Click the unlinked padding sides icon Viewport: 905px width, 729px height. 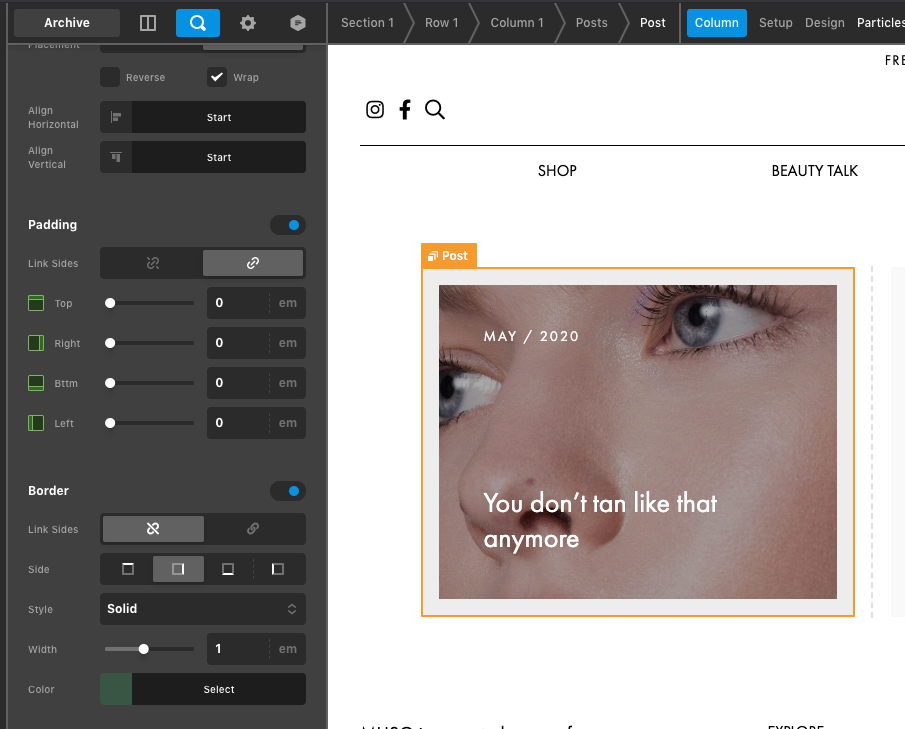[153, 263]
